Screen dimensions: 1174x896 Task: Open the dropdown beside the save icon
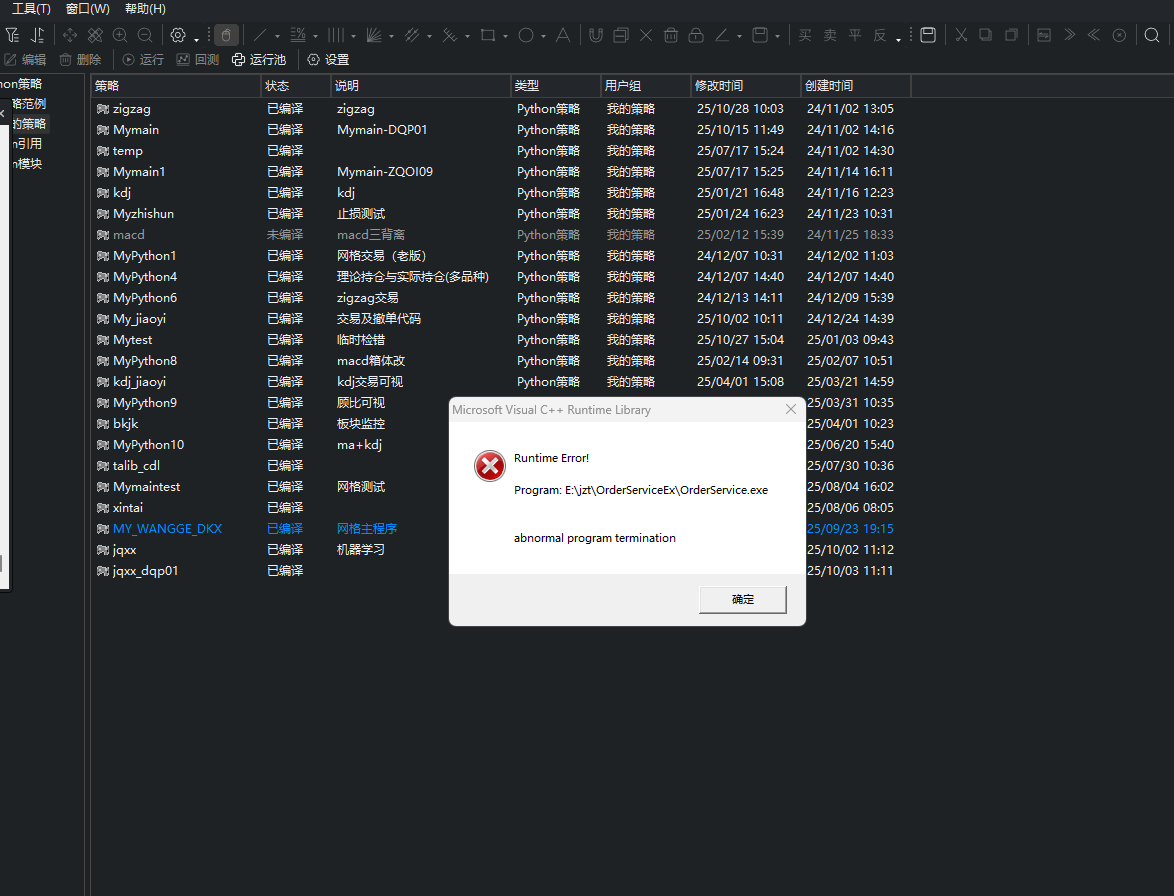pyautogui.click(x=778, y=38)
